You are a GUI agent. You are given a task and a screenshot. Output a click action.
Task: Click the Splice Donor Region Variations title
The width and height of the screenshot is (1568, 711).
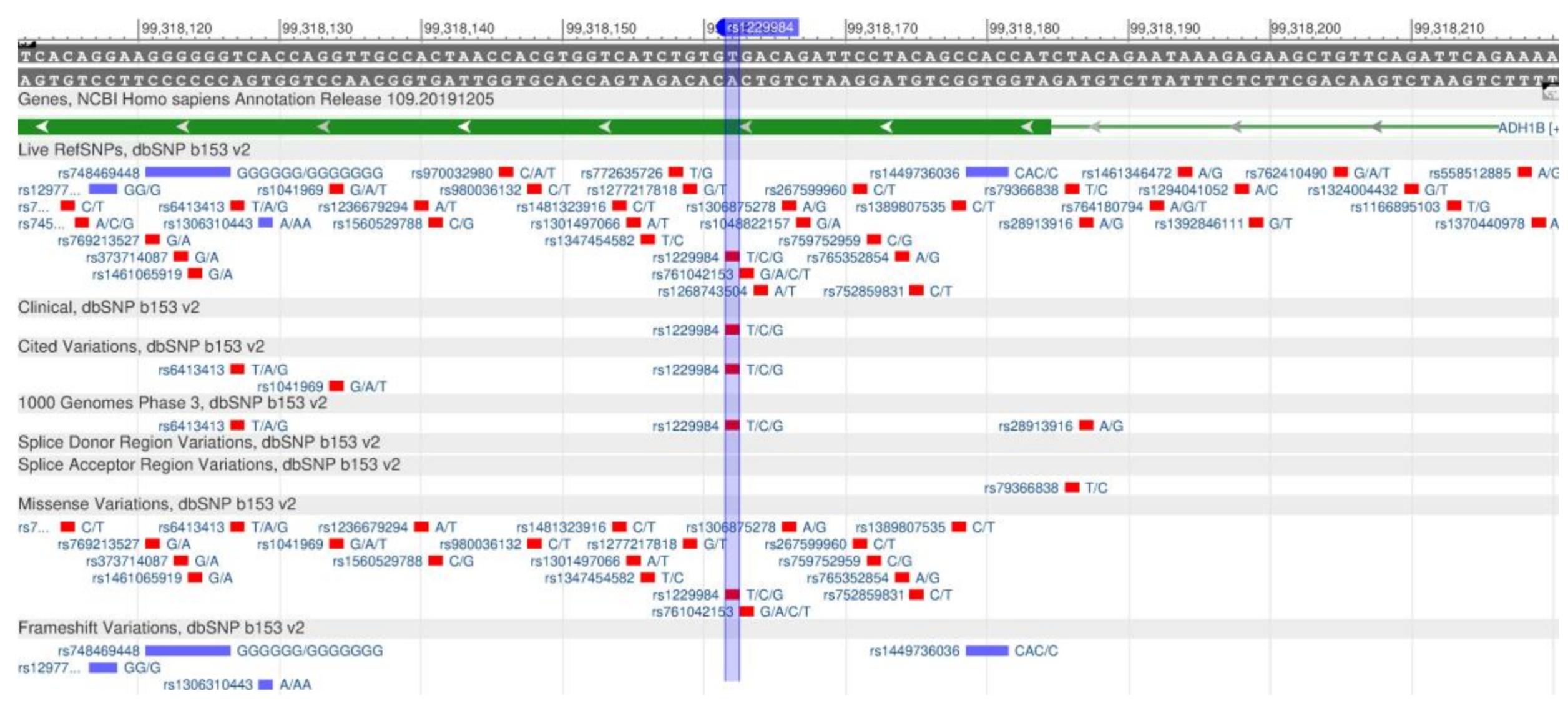coord(198,443)
